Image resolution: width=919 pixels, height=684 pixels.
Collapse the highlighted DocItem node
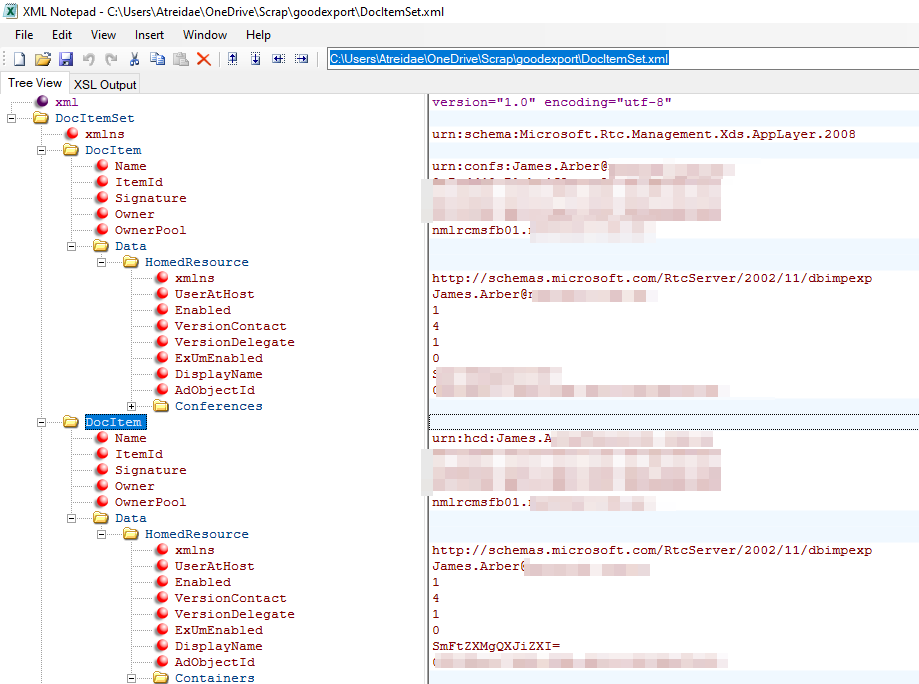pyautogui.click(x=41, y=422)
